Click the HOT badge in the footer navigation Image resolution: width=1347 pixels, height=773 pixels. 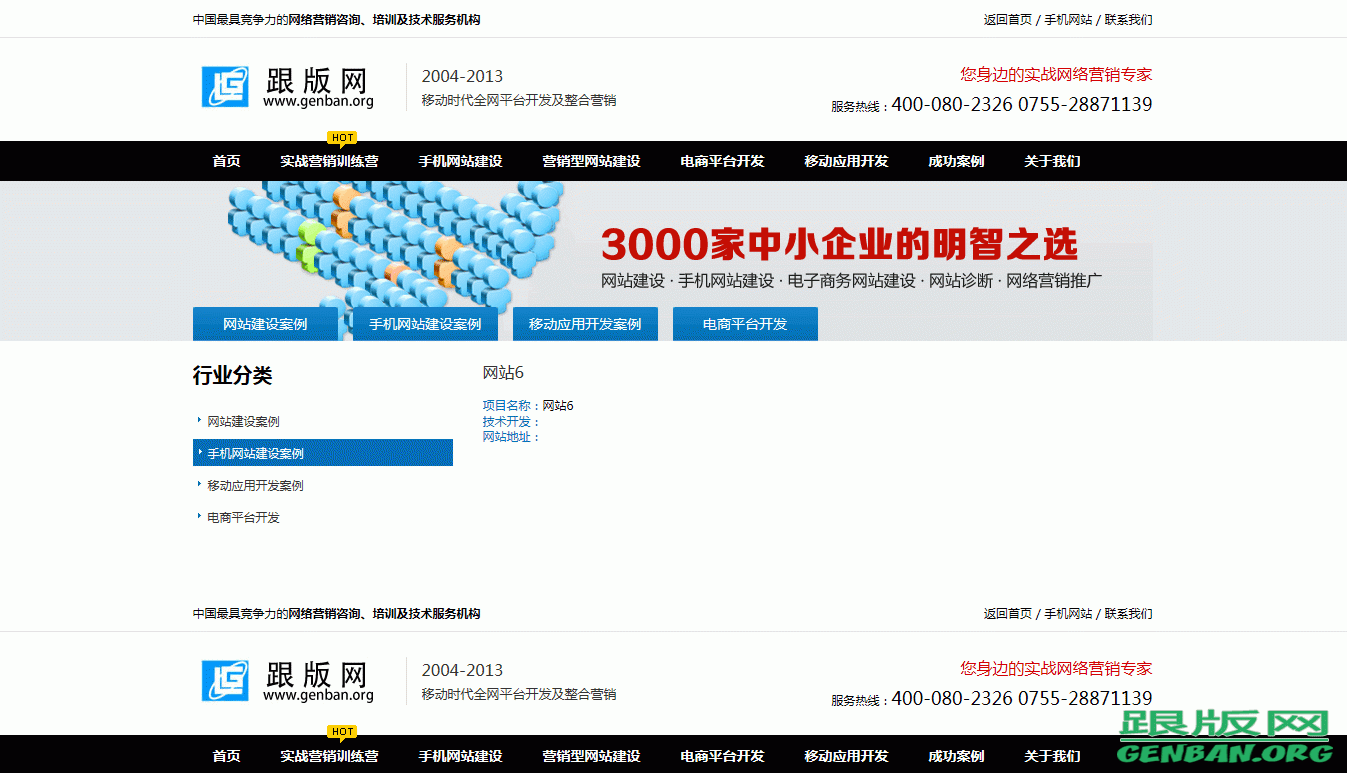point(342,731)
